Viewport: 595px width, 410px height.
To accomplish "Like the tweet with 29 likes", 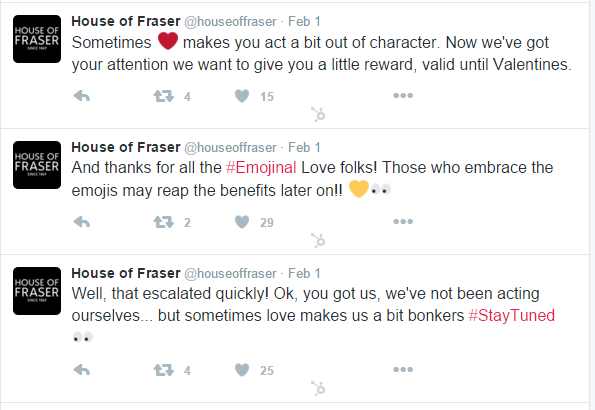I will pyautogui.click(x=242, y=222).
